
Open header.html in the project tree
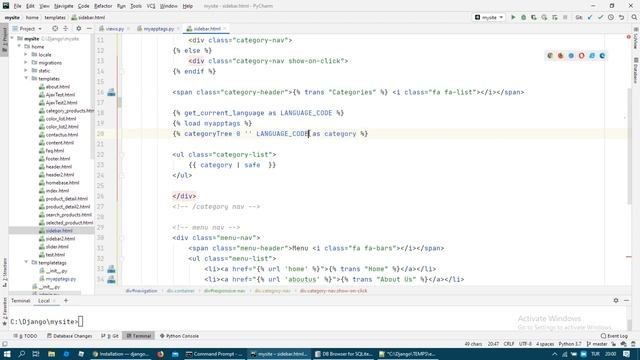tap(59, 167)
